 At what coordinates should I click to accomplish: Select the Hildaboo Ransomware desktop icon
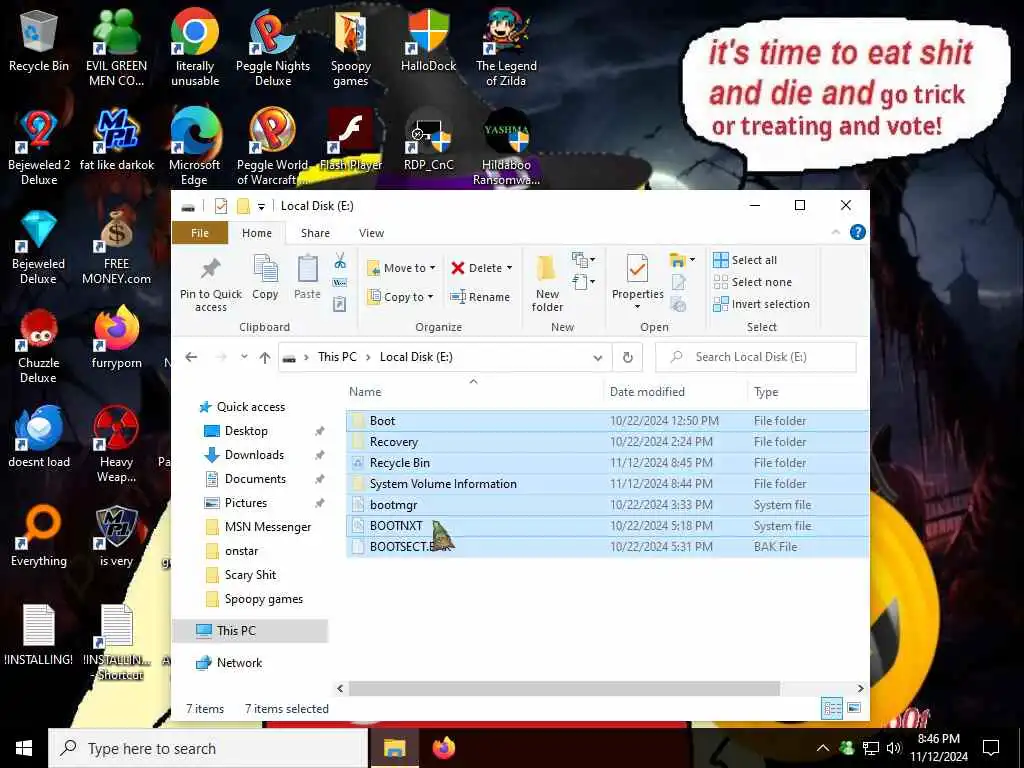[x=506, y=148]
